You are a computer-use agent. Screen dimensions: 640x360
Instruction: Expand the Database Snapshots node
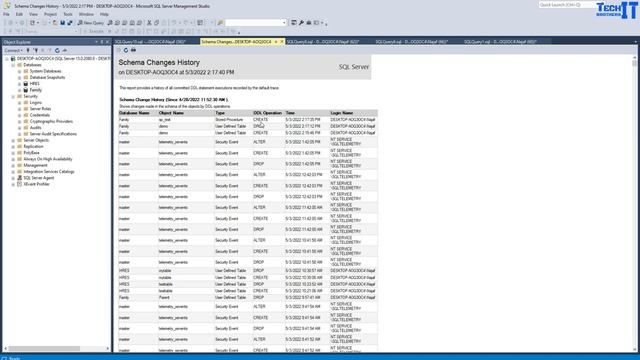19,78
